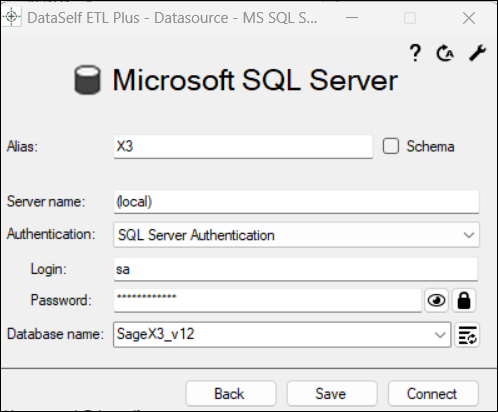The height and width of the screenshot is (412, 498).
Task: Focus the Alias field containing X3
Action: pyautogui.click(x=243, y=147)
